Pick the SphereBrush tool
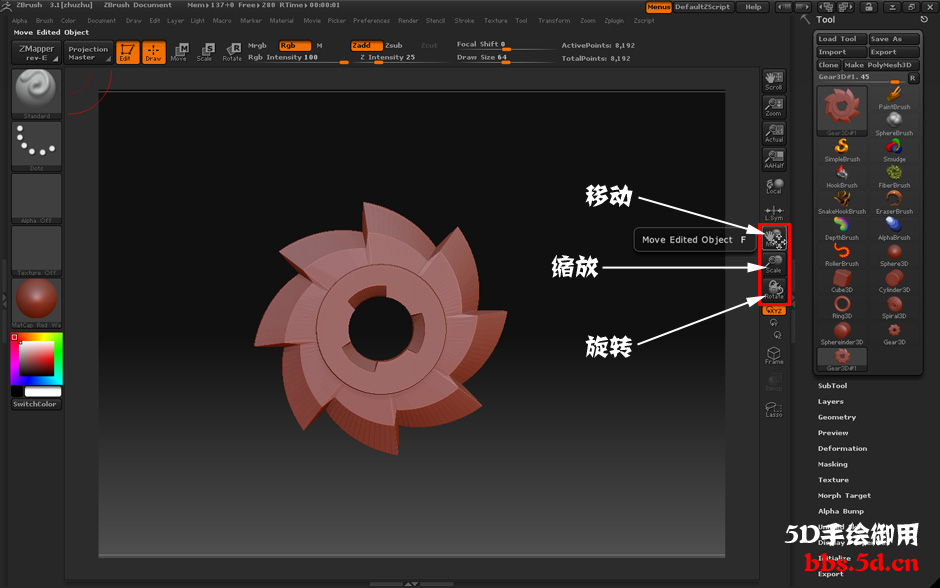Screen dimensions: 940x588 (x=894, y=124)
